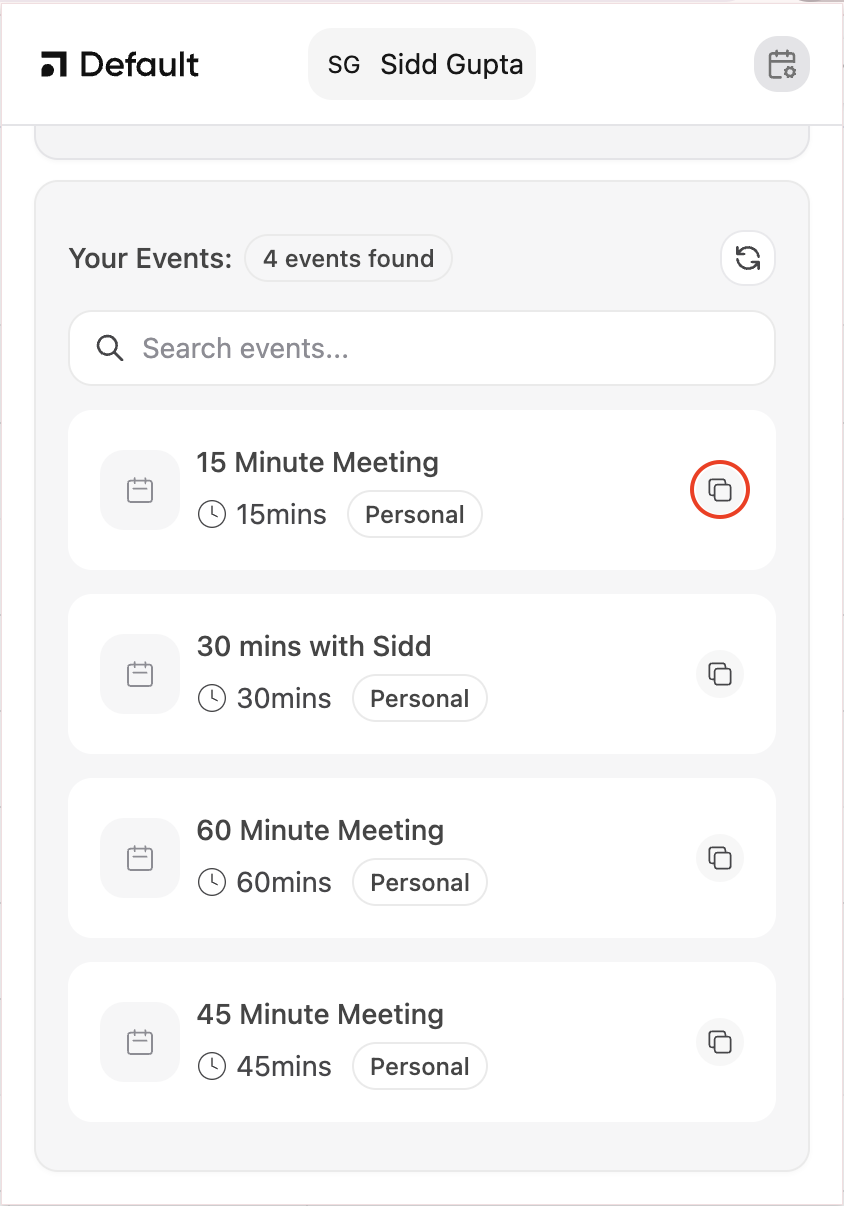Screen dimensions: 844x1206
Task: Select the 15 Minute Meeting title
Action: tap(318, 463)
